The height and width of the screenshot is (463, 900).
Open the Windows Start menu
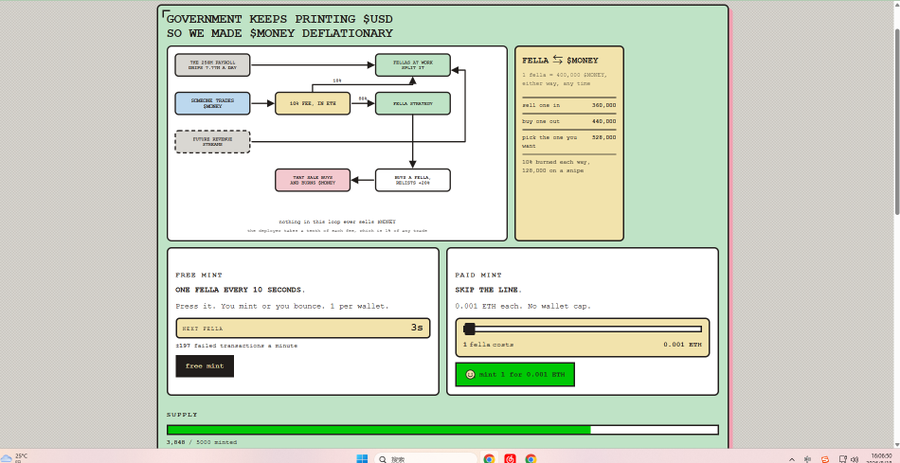(362, 458)
